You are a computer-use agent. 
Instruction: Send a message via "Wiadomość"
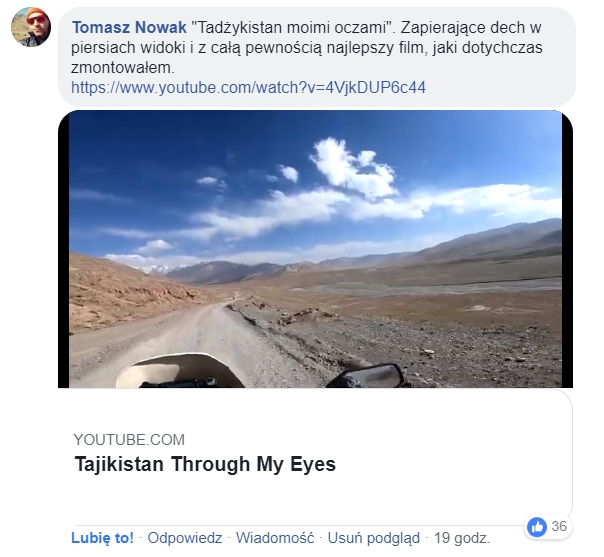275,538
